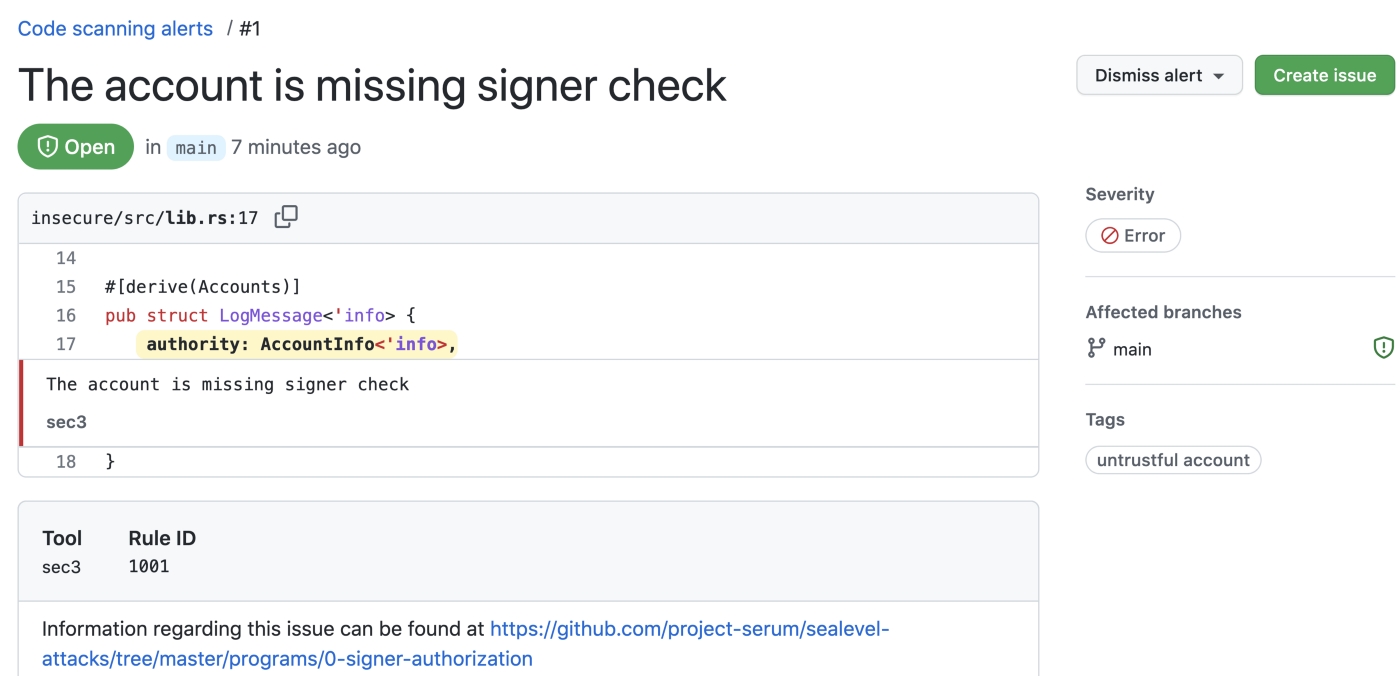Click line number 17 in code snippet
This screenshot has height=676, width=1400.
click(x=65, y=344)
